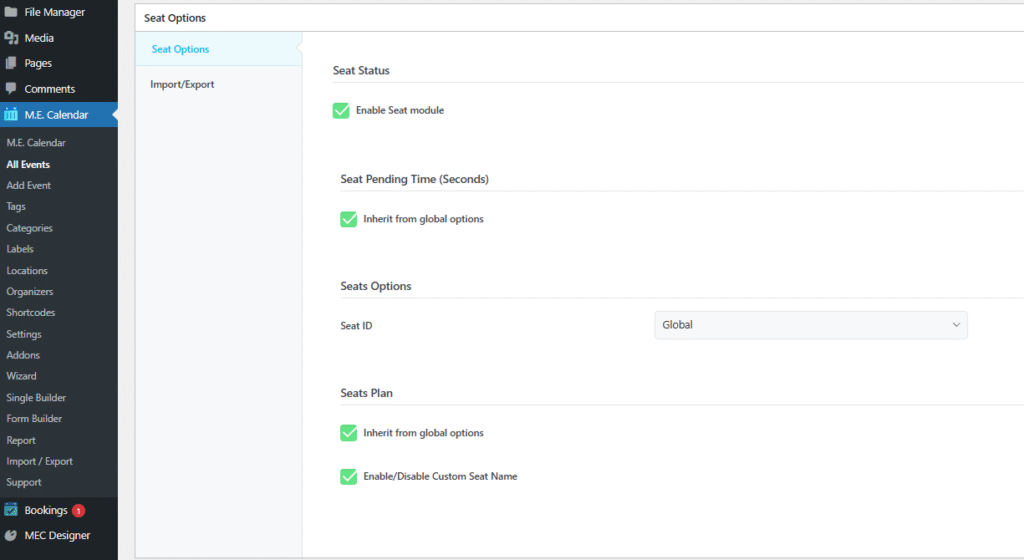The image size is (1024, 560).
Task: Click the File Manager folder icon
Action: pyautogui.click(x=11, y=12)
